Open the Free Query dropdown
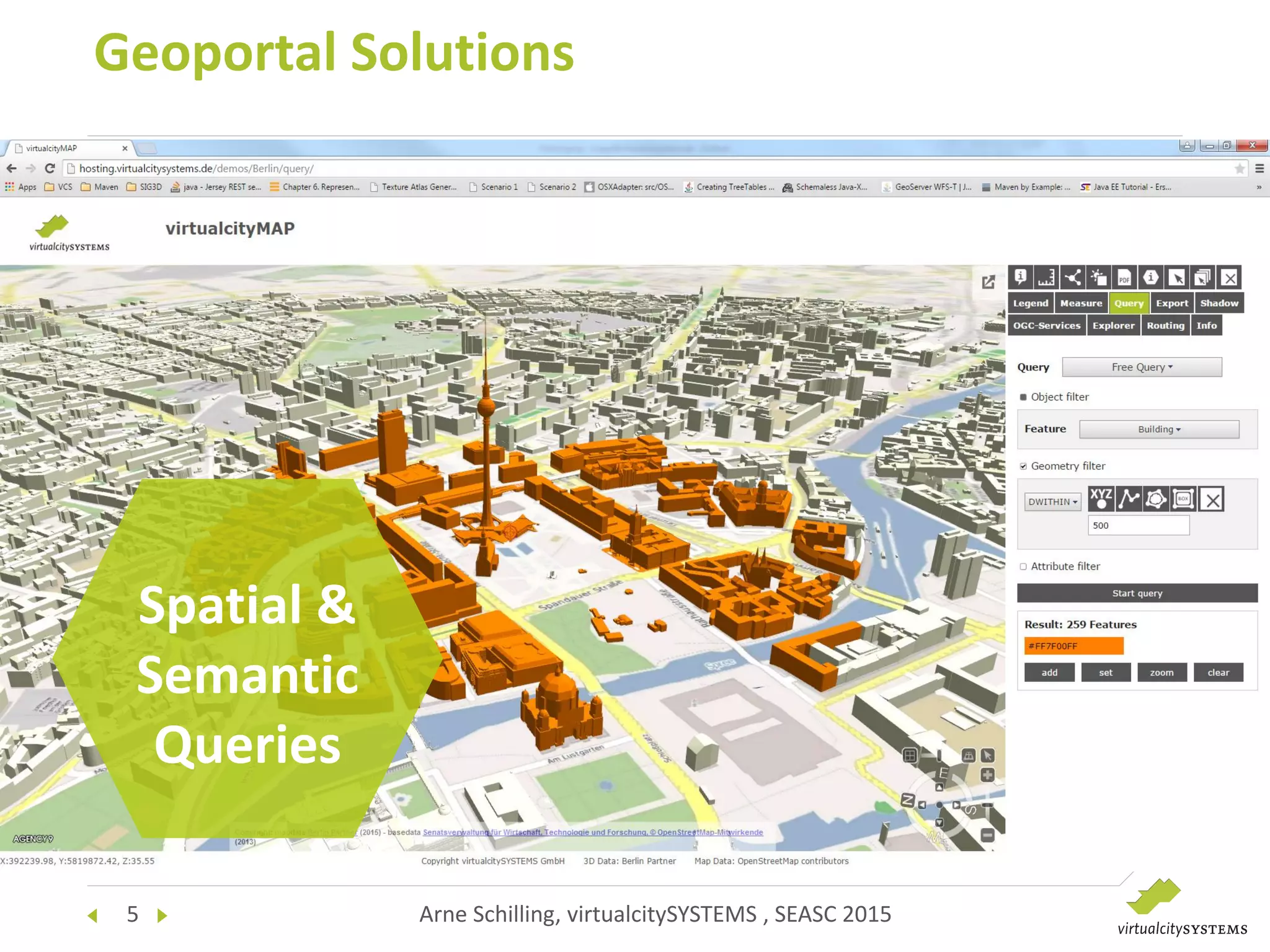 (1142, 367)
